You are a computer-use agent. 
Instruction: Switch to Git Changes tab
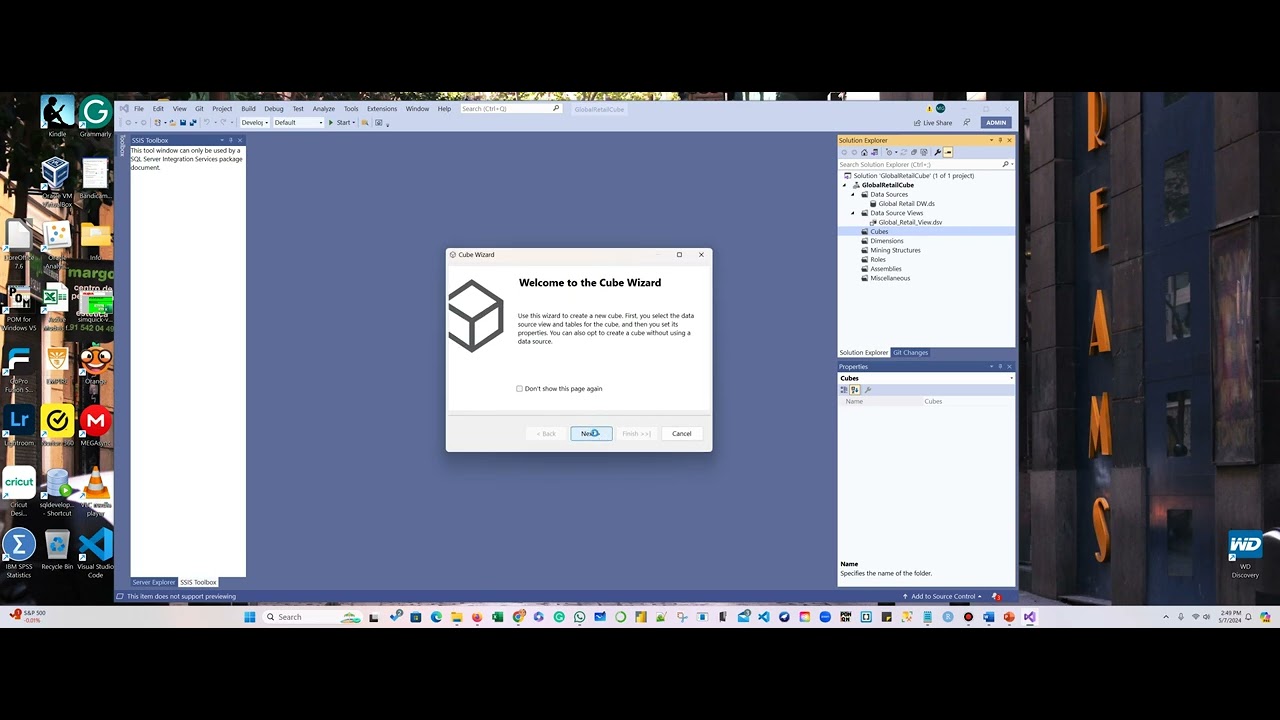click(910, 352)
